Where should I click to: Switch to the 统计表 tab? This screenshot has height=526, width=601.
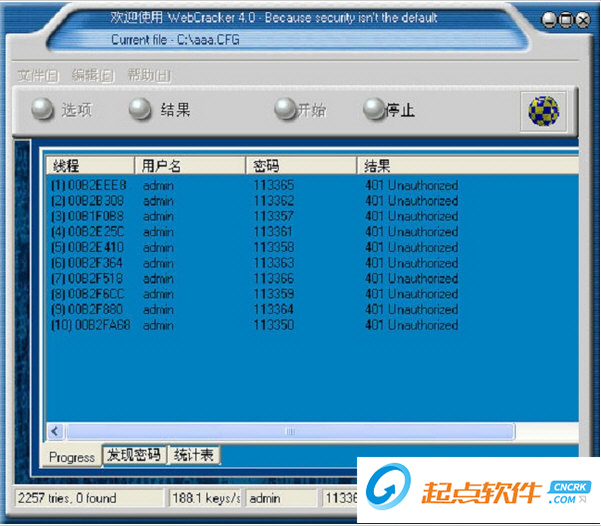point(194,455)
